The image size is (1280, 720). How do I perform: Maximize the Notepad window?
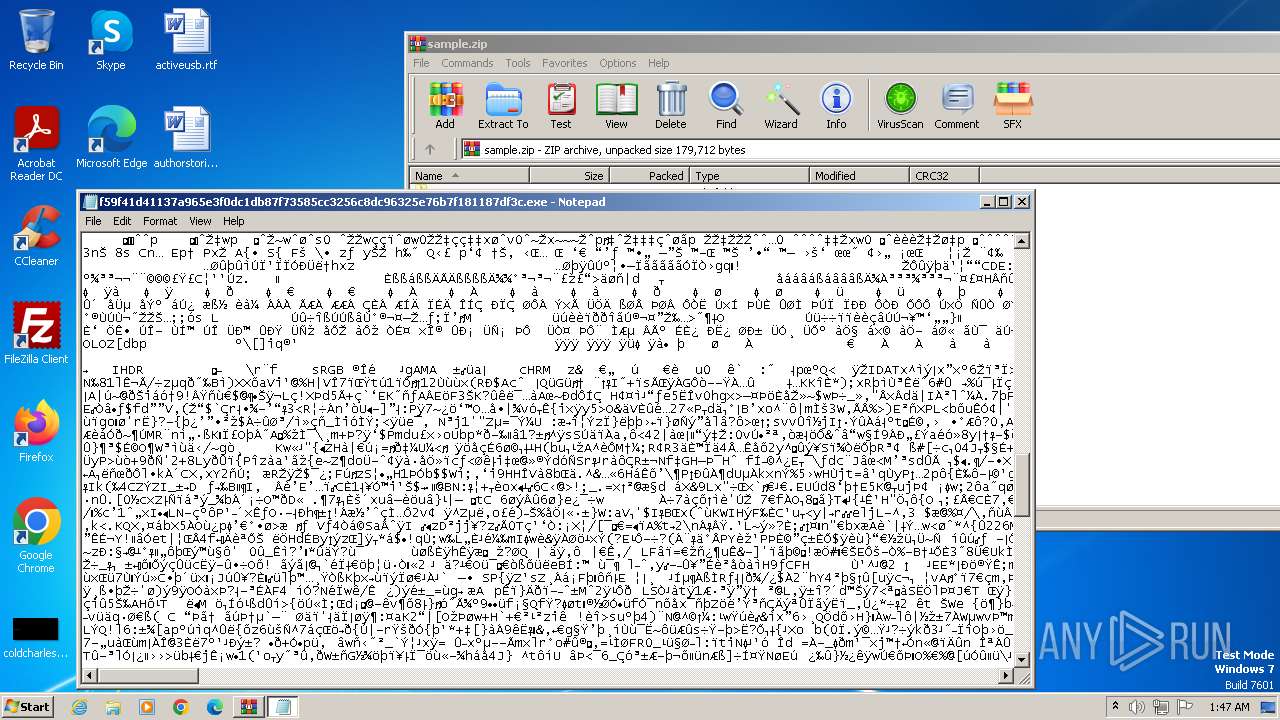[1004, 202]
